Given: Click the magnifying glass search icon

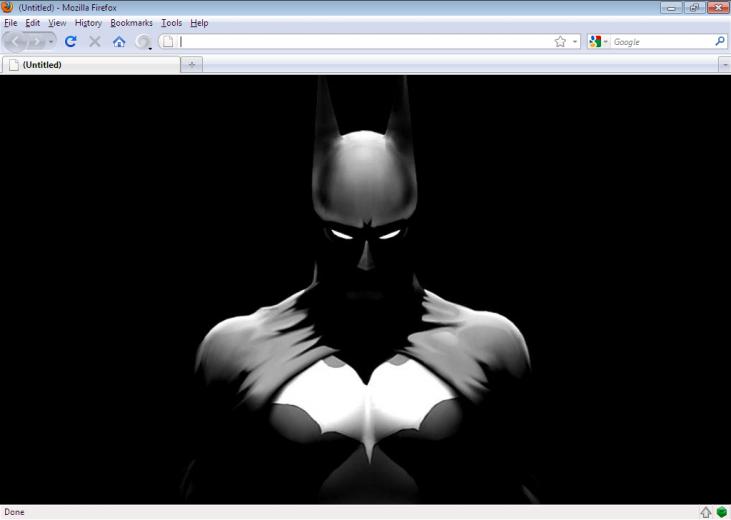Looking at the screenshot, I should [720, 42].
